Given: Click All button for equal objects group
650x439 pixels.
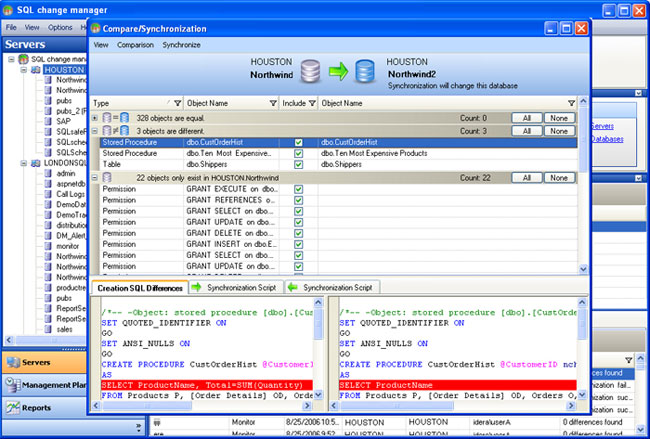Looking at the screenshot, I should (x=526, y=118).
